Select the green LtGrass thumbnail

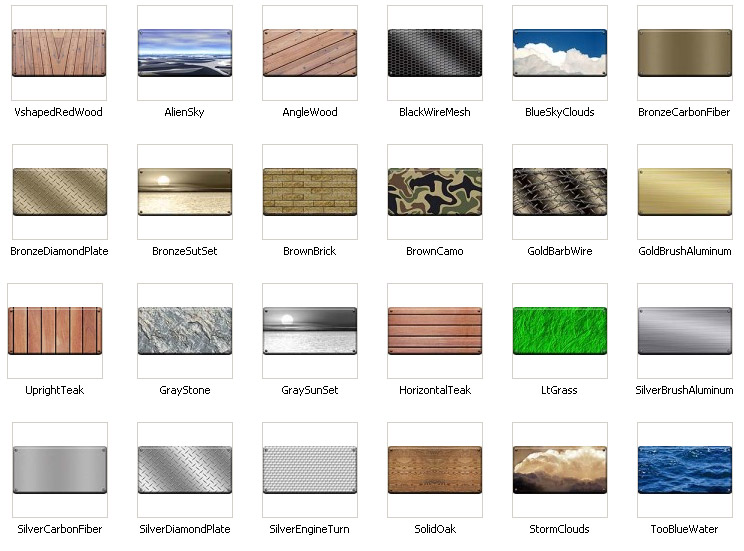coord(560,331)
